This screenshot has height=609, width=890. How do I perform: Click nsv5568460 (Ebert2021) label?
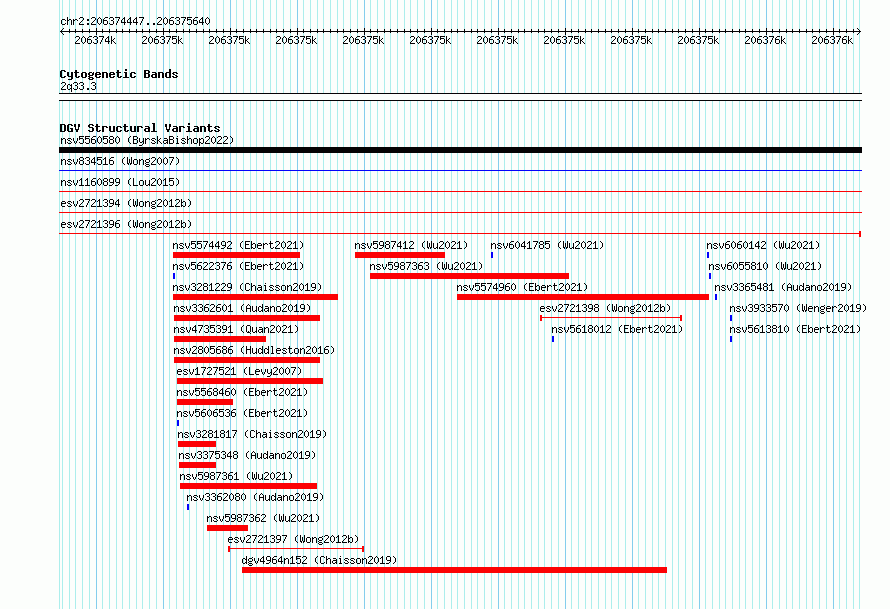242,392
